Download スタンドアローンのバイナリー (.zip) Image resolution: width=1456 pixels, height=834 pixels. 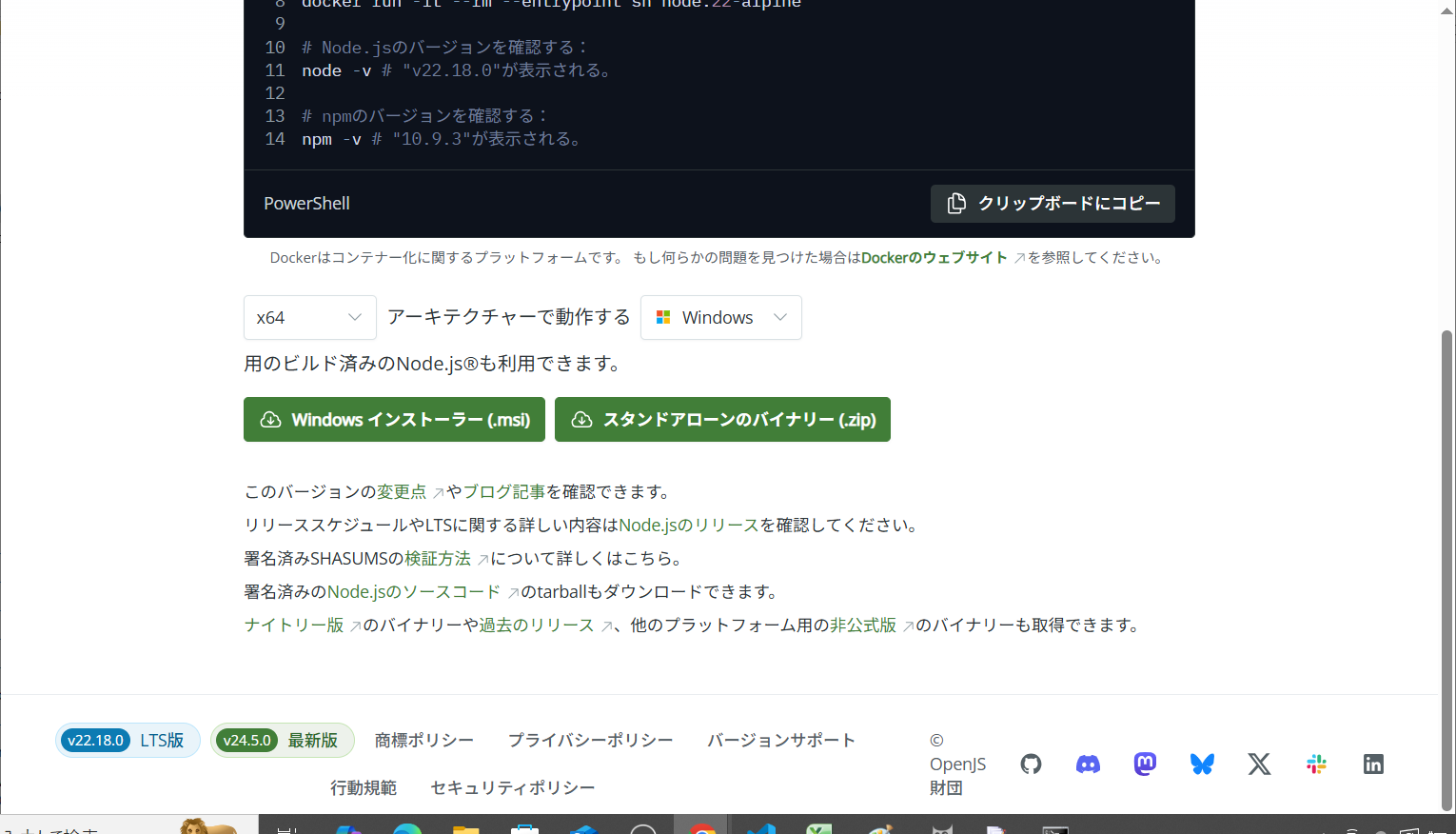pyautogui.click(x=722, y=420)
